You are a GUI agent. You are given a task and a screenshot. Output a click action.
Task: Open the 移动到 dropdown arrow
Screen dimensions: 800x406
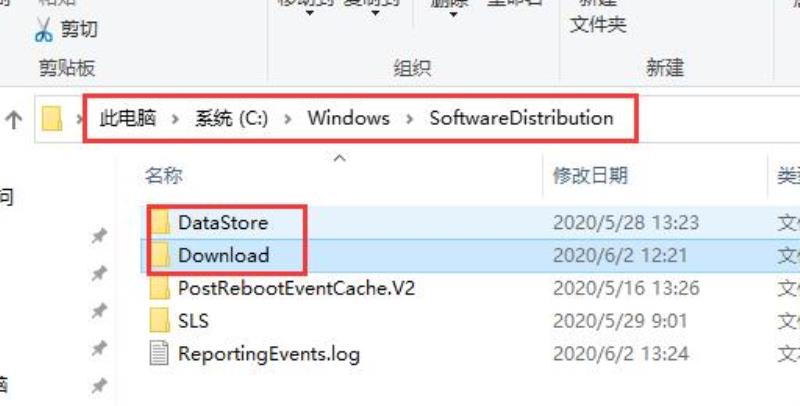pyautogui.click(x=309, y=12)
